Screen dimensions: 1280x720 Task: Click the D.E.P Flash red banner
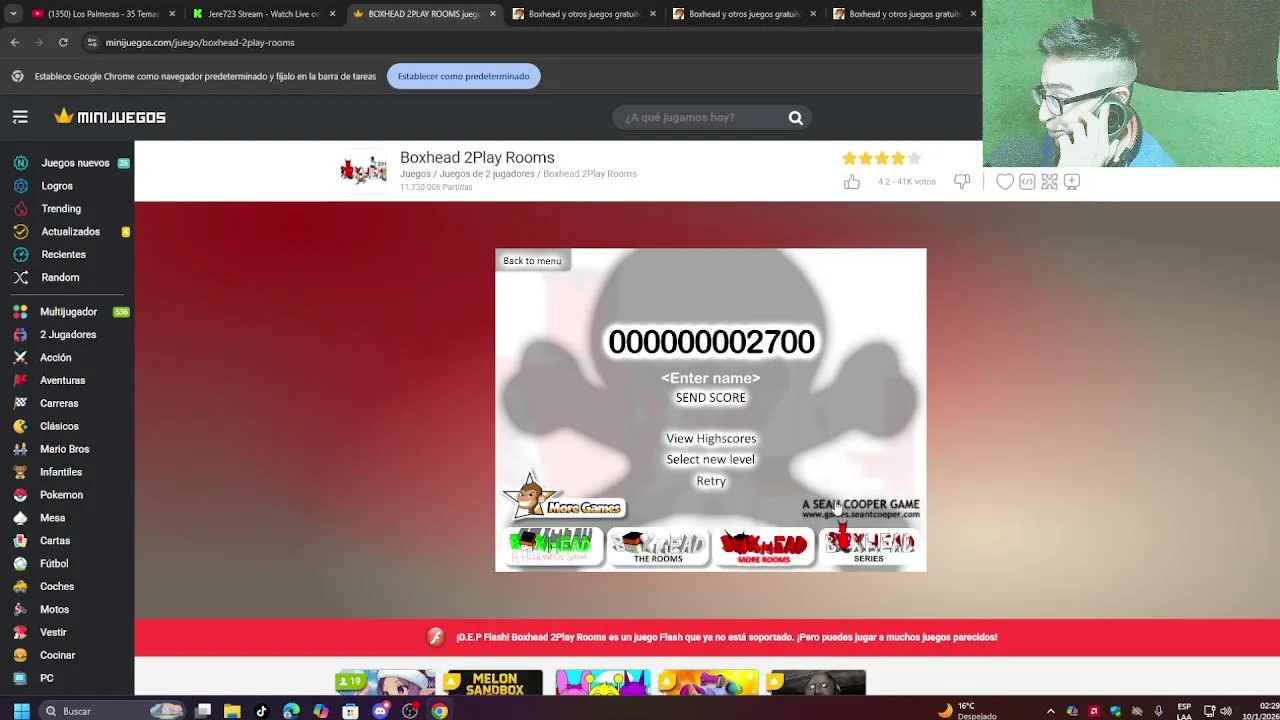(x=707, y=637)
